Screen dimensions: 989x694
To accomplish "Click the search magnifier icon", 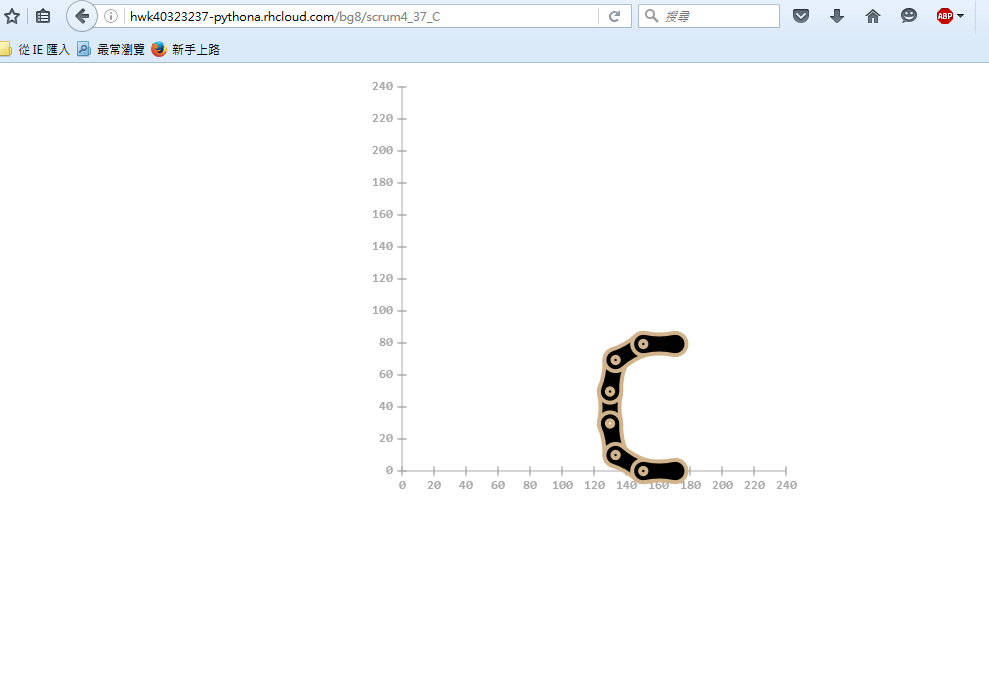I will (652, 16).
